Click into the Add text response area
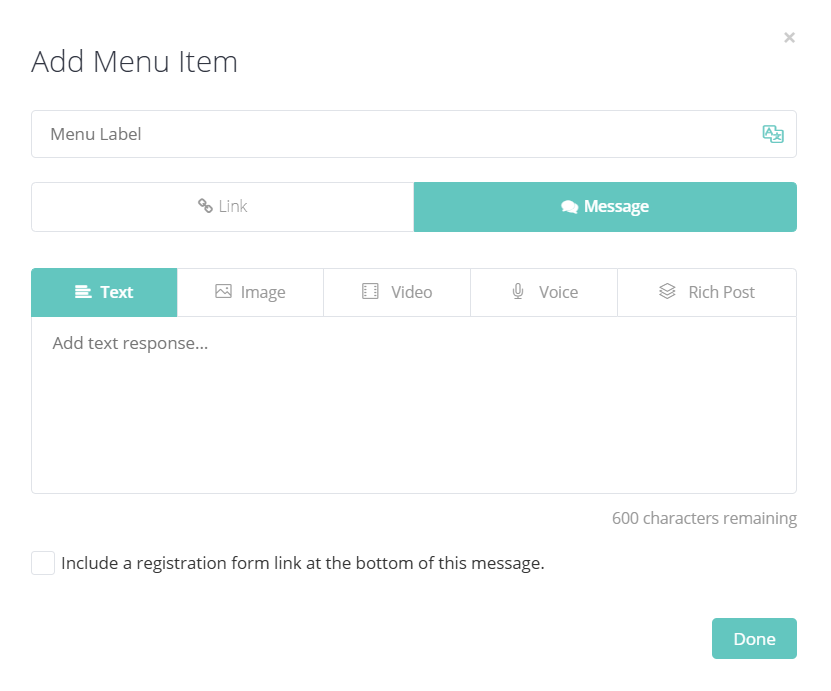The image size is (831, 691). 413,405
